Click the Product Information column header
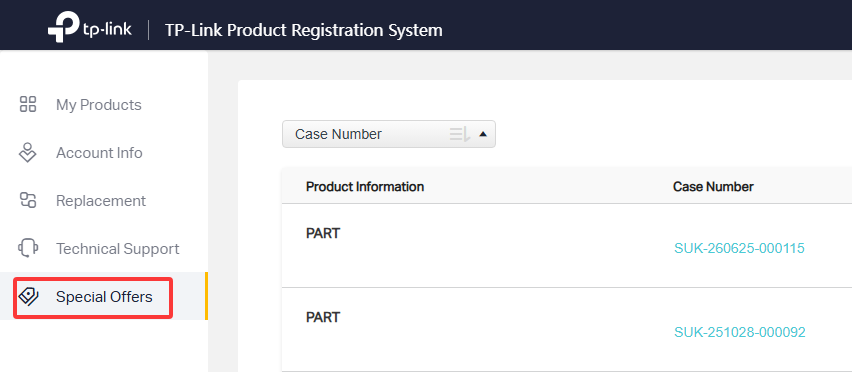The image size is (852, 372). 365,186
